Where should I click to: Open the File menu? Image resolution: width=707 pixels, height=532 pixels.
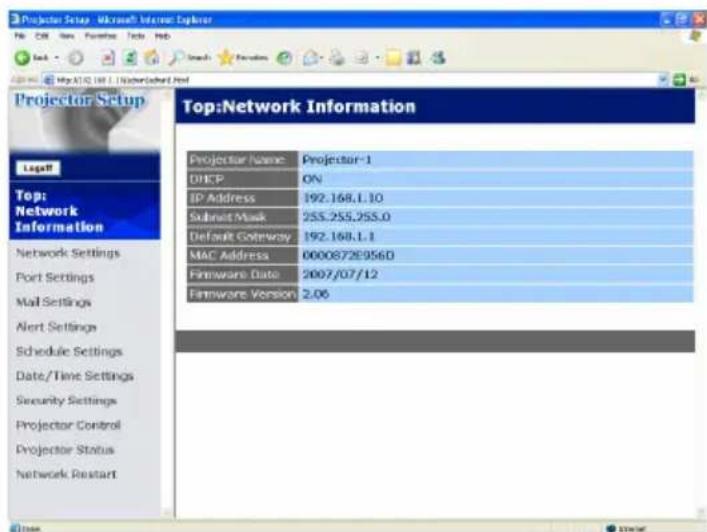click(x=19, y=36)
